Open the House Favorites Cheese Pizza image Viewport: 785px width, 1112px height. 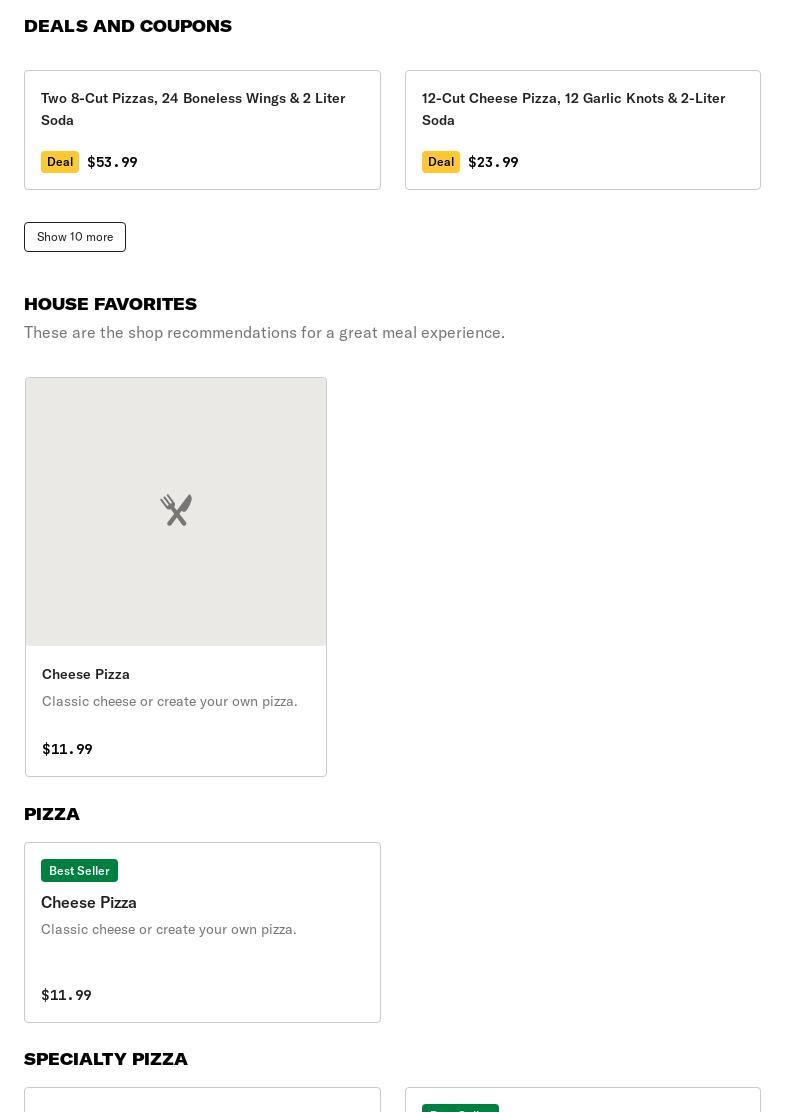point(176,511)
